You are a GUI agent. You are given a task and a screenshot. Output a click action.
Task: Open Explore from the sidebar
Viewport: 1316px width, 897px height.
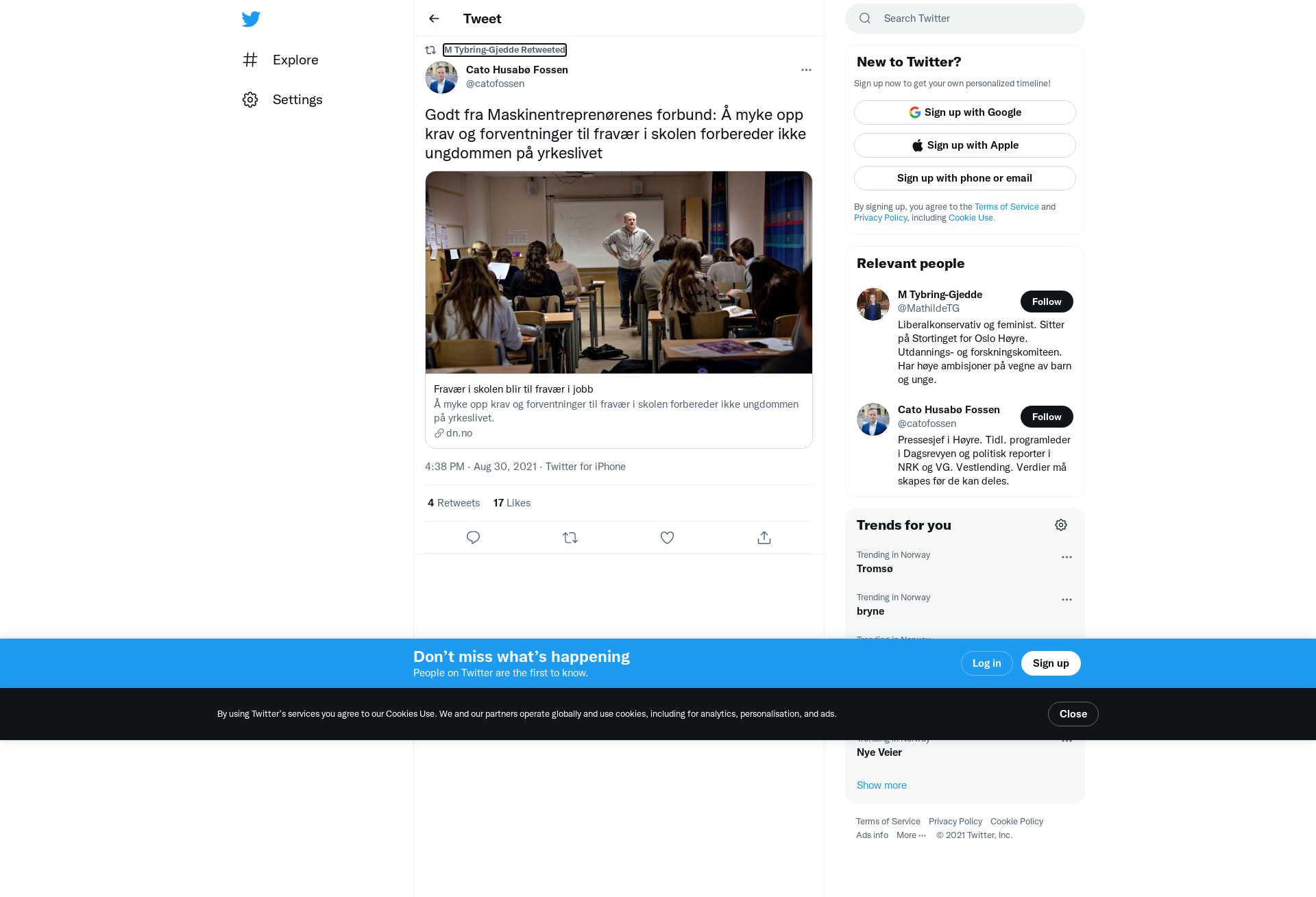click(281, 60)
